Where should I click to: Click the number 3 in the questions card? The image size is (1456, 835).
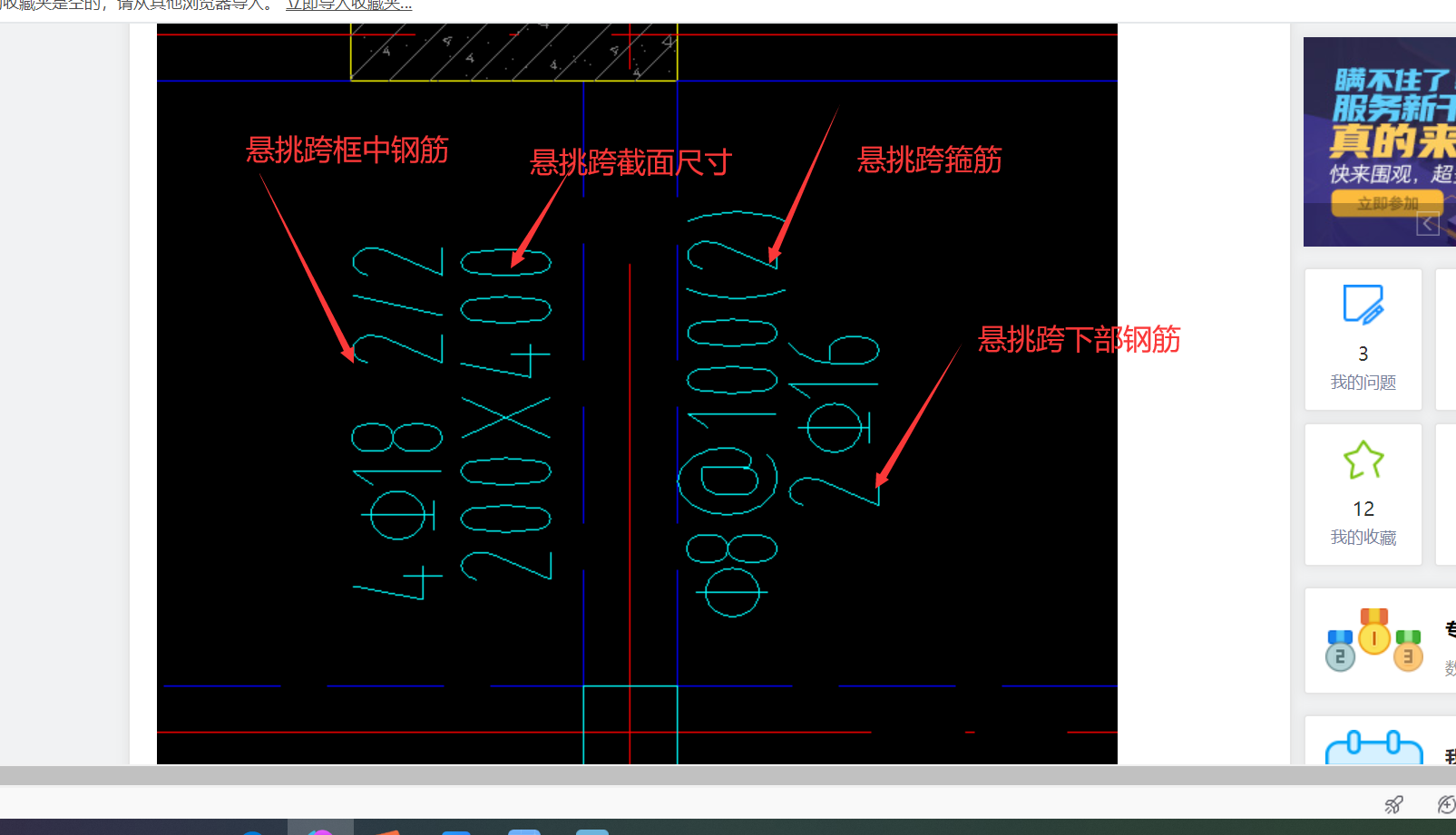[x=1363, y=354]
